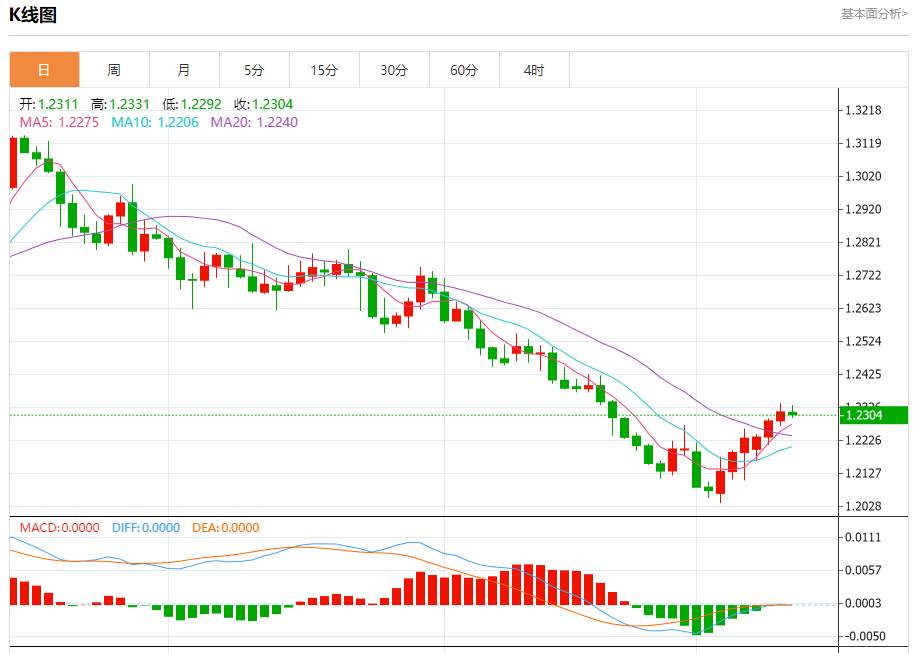Viewport: 916px width, 653px height.
Task: Select the 日 daily chart tab
Action: [44, 70]
